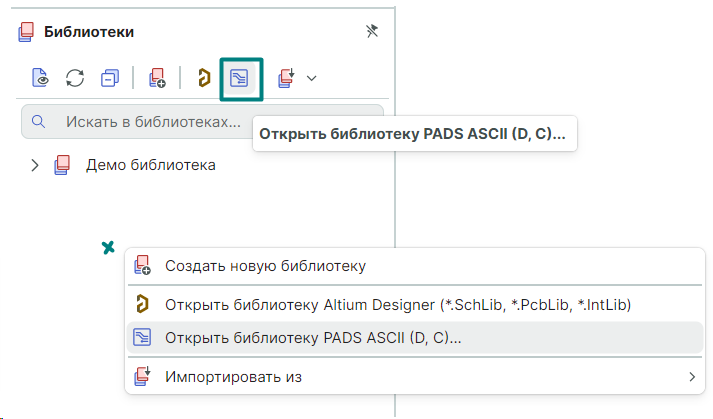The height and width of the screenshot is (419, 713).
Task: Select 'Открыть библиотеку PADS ASCII' menu entry
Action: point(320,338)
